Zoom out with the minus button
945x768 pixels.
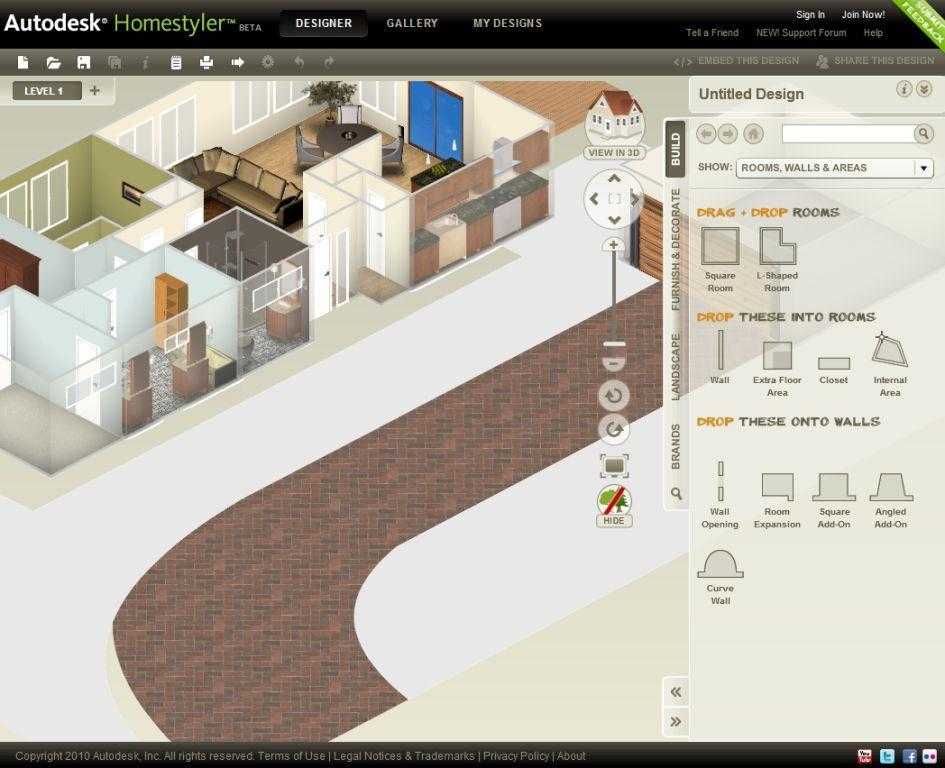pos(614,364)
